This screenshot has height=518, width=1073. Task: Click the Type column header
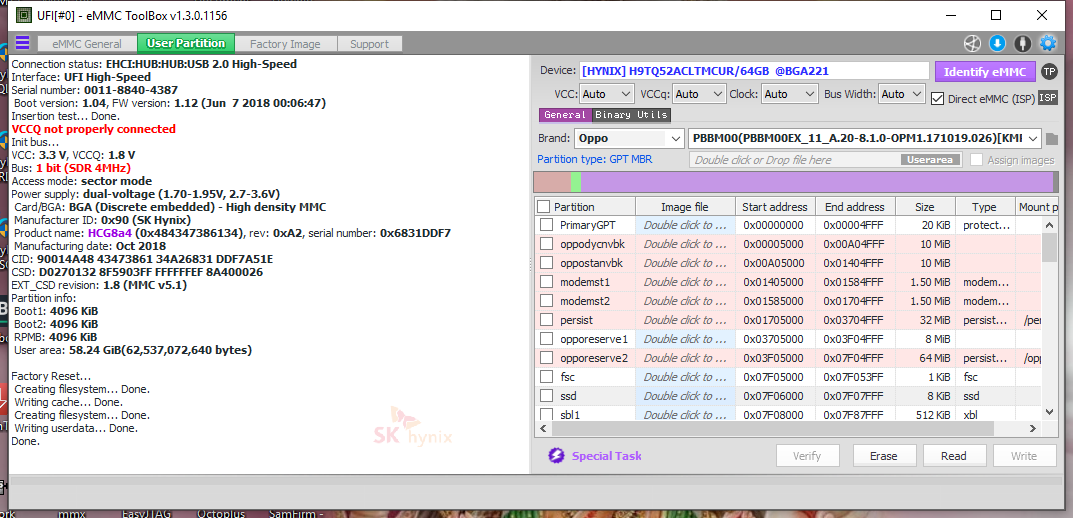985,207
